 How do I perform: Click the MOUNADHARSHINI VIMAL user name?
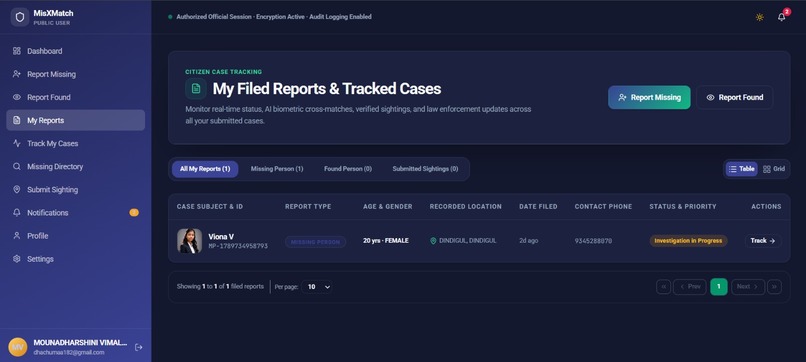80,342
